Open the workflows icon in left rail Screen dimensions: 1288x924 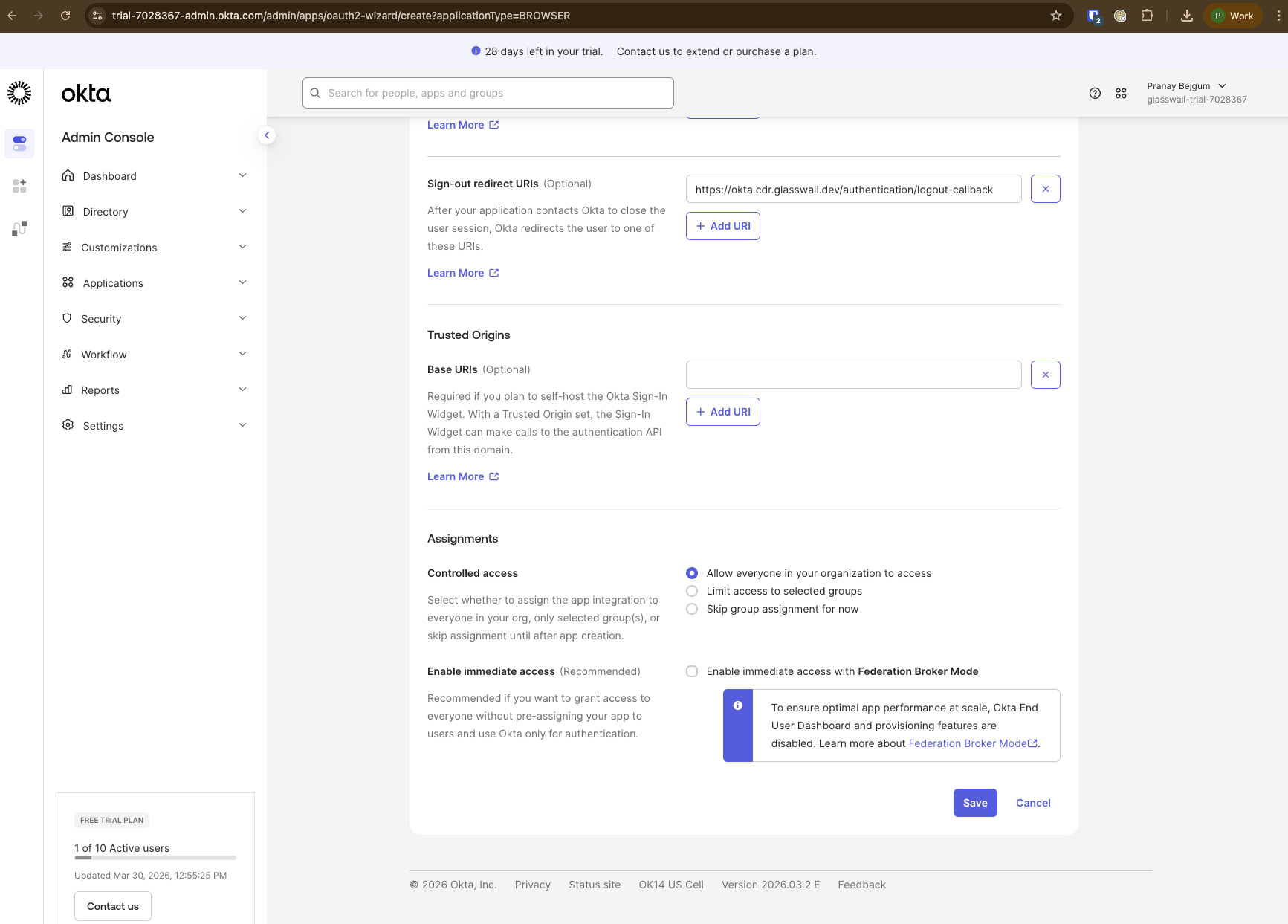[x=19, y=228]
